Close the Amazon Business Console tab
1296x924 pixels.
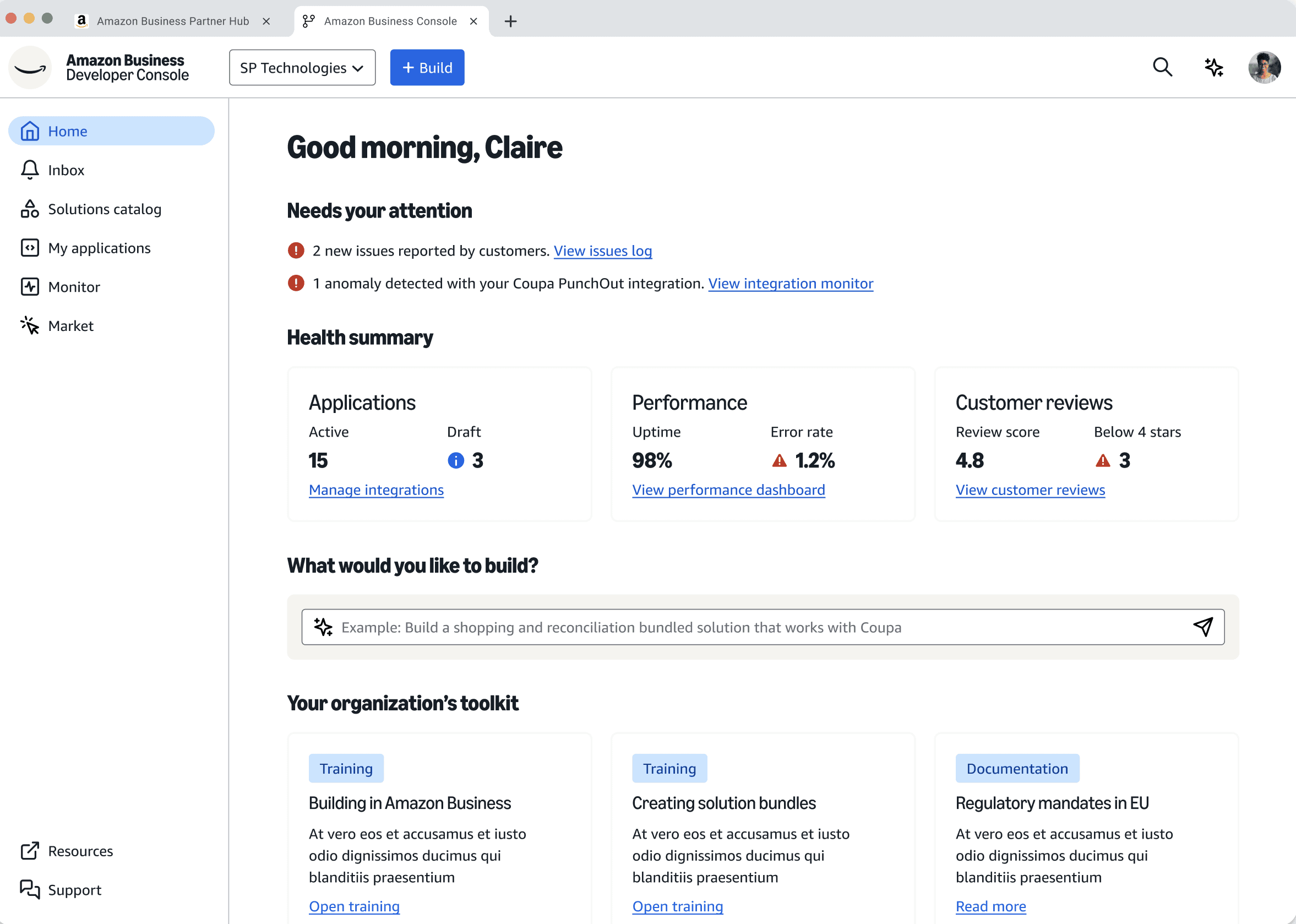tap(473, 21)
